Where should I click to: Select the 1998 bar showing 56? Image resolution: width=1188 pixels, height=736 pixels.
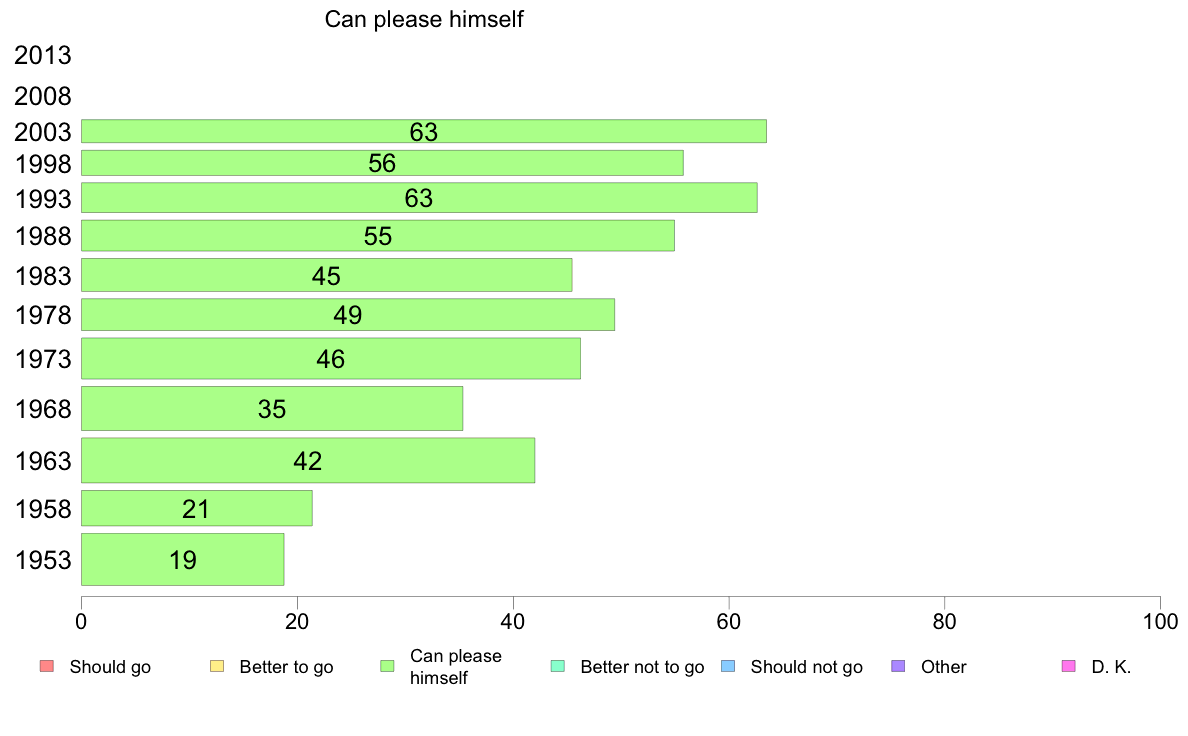pyautogui.click(x=382, y=163)
